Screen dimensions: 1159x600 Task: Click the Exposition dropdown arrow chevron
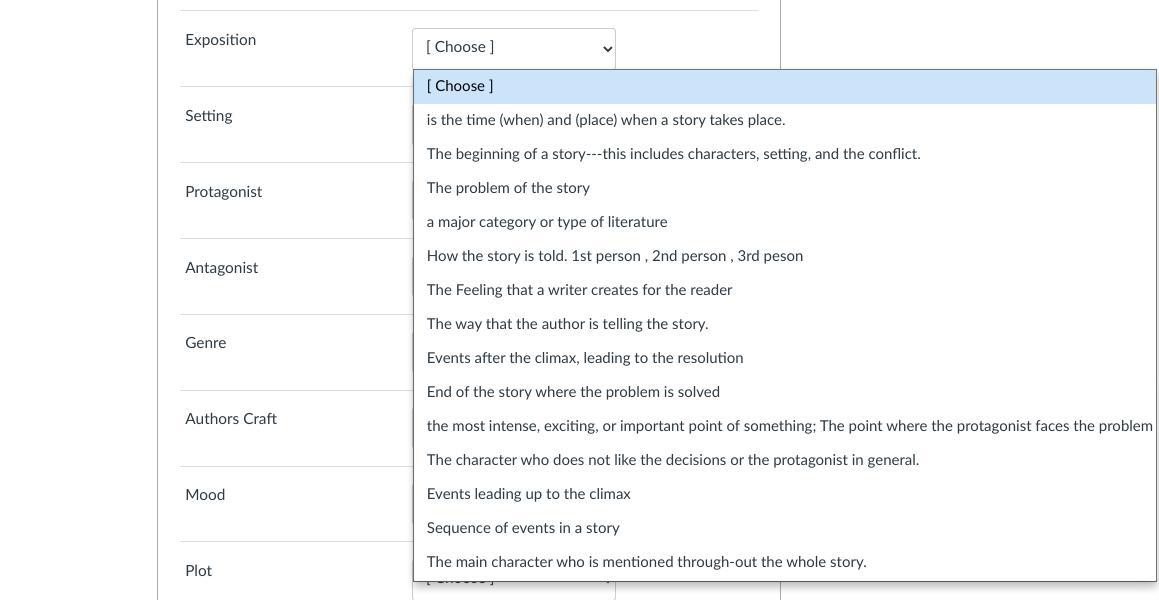tap(607, 49)
